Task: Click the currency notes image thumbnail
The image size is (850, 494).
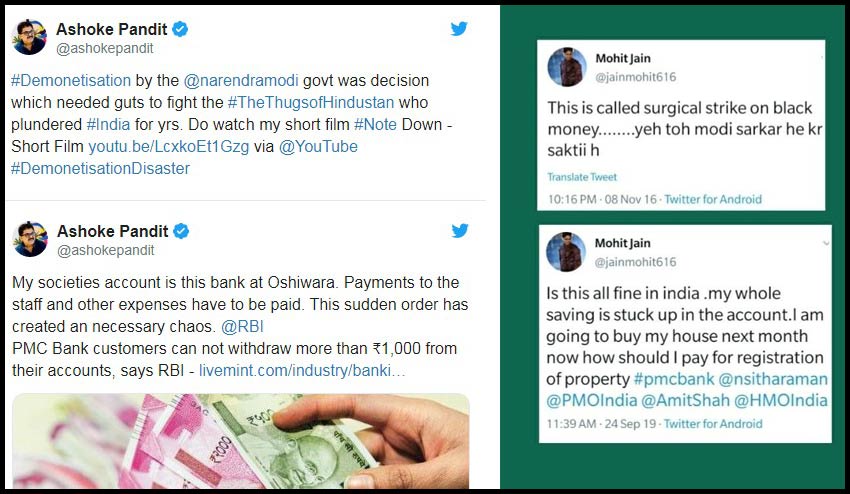Action: [x=241, y=441]
